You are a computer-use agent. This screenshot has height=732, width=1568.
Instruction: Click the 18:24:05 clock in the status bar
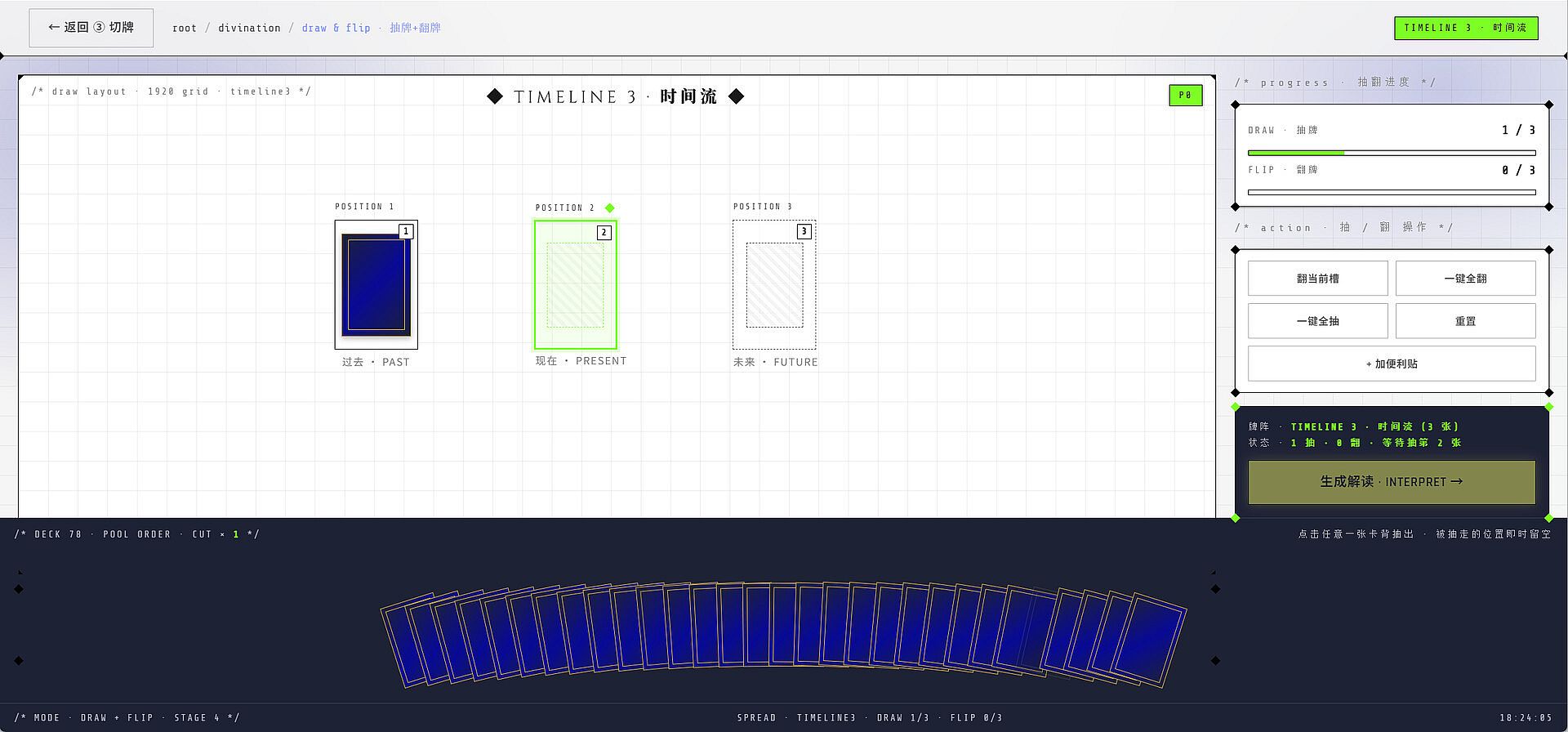click(1526, 718)
